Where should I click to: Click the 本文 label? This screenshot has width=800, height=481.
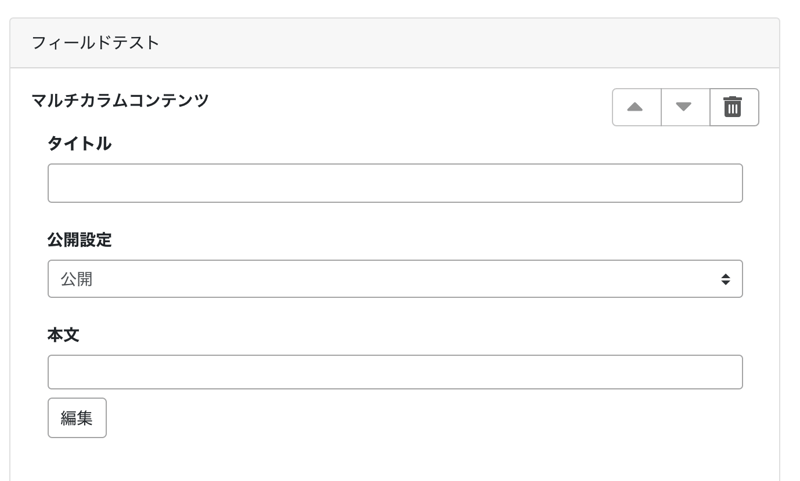click(x=63, y=335)
